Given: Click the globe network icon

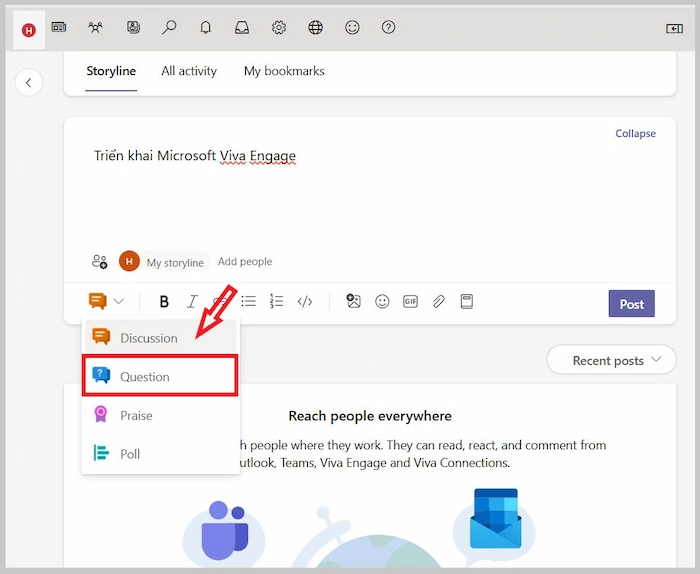Looking at the screenshot, I should 315,28.
